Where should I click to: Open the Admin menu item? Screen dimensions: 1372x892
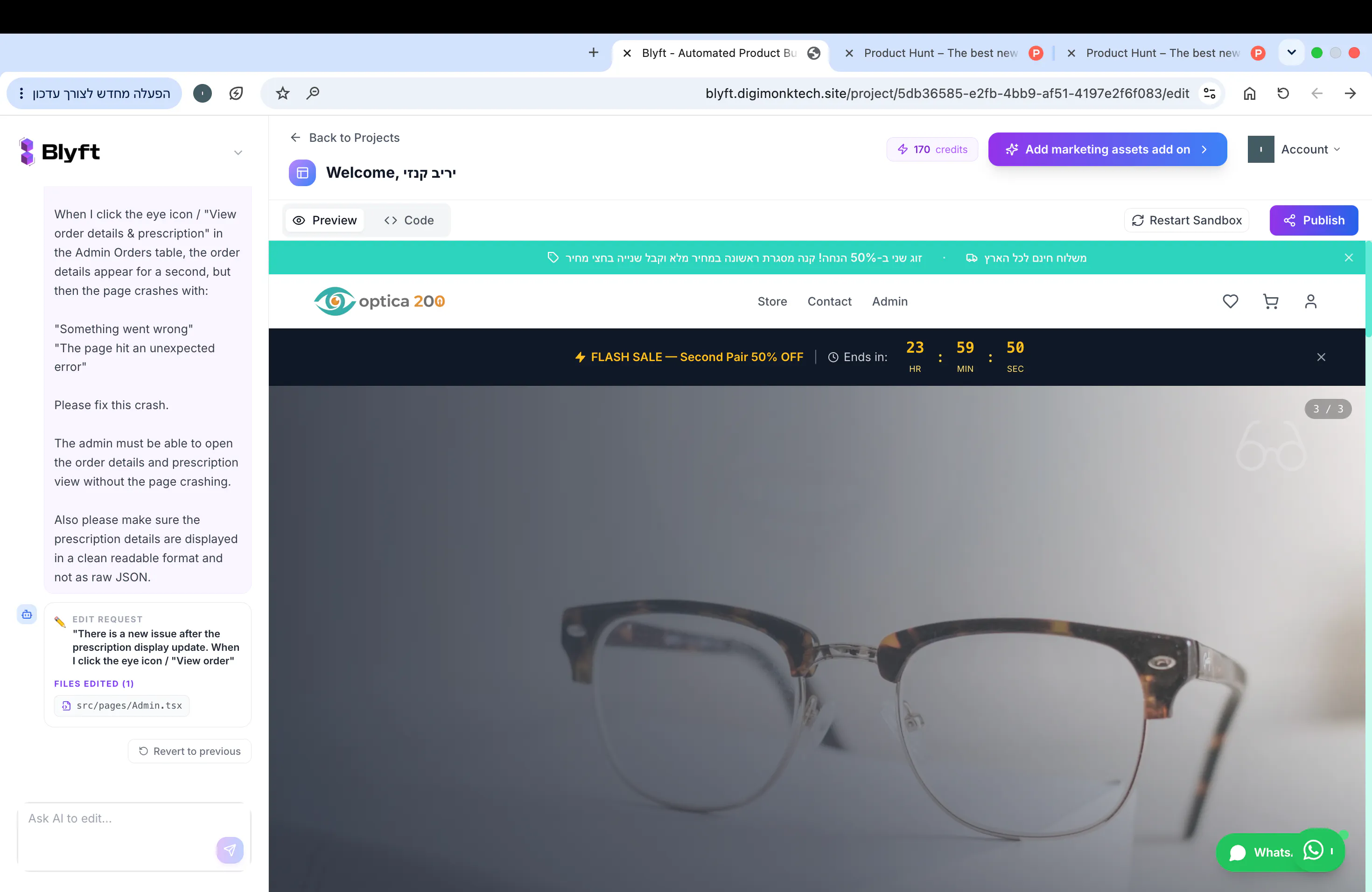point(889,301)
